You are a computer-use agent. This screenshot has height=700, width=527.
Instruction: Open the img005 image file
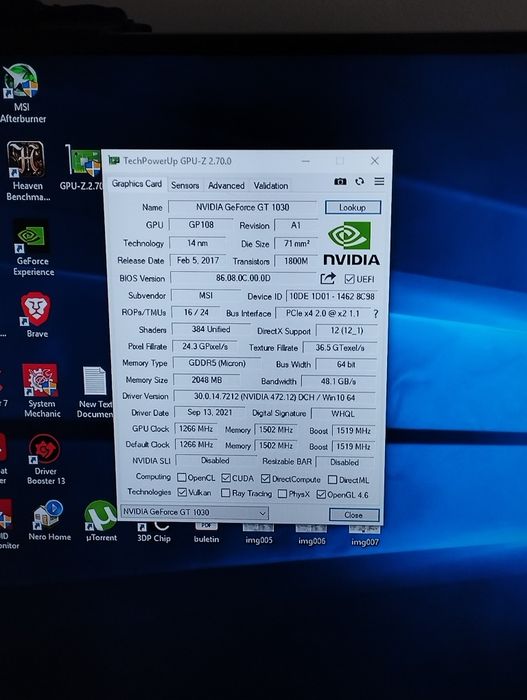click(x=259, y=534)
